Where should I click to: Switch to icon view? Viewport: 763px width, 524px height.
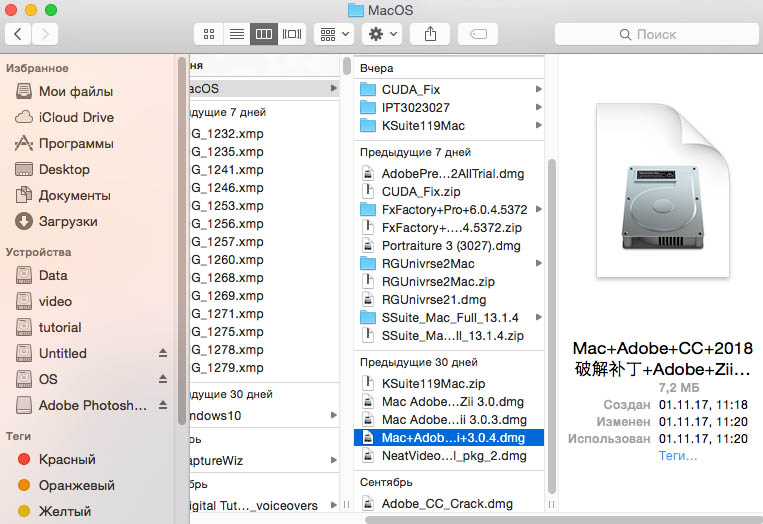click(x=209, y=34)
